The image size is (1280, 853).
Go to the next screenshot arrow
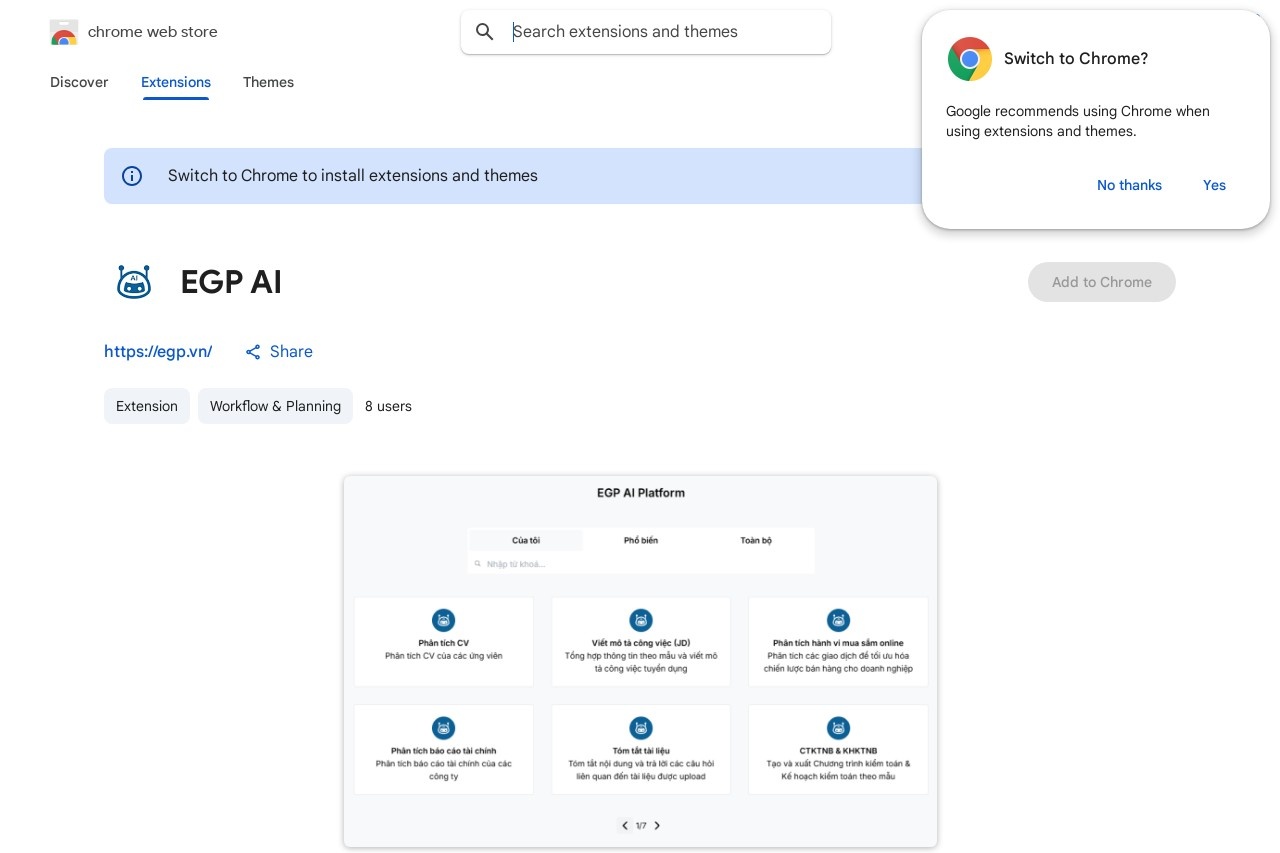pyautogui.click(x=657, y=826)
